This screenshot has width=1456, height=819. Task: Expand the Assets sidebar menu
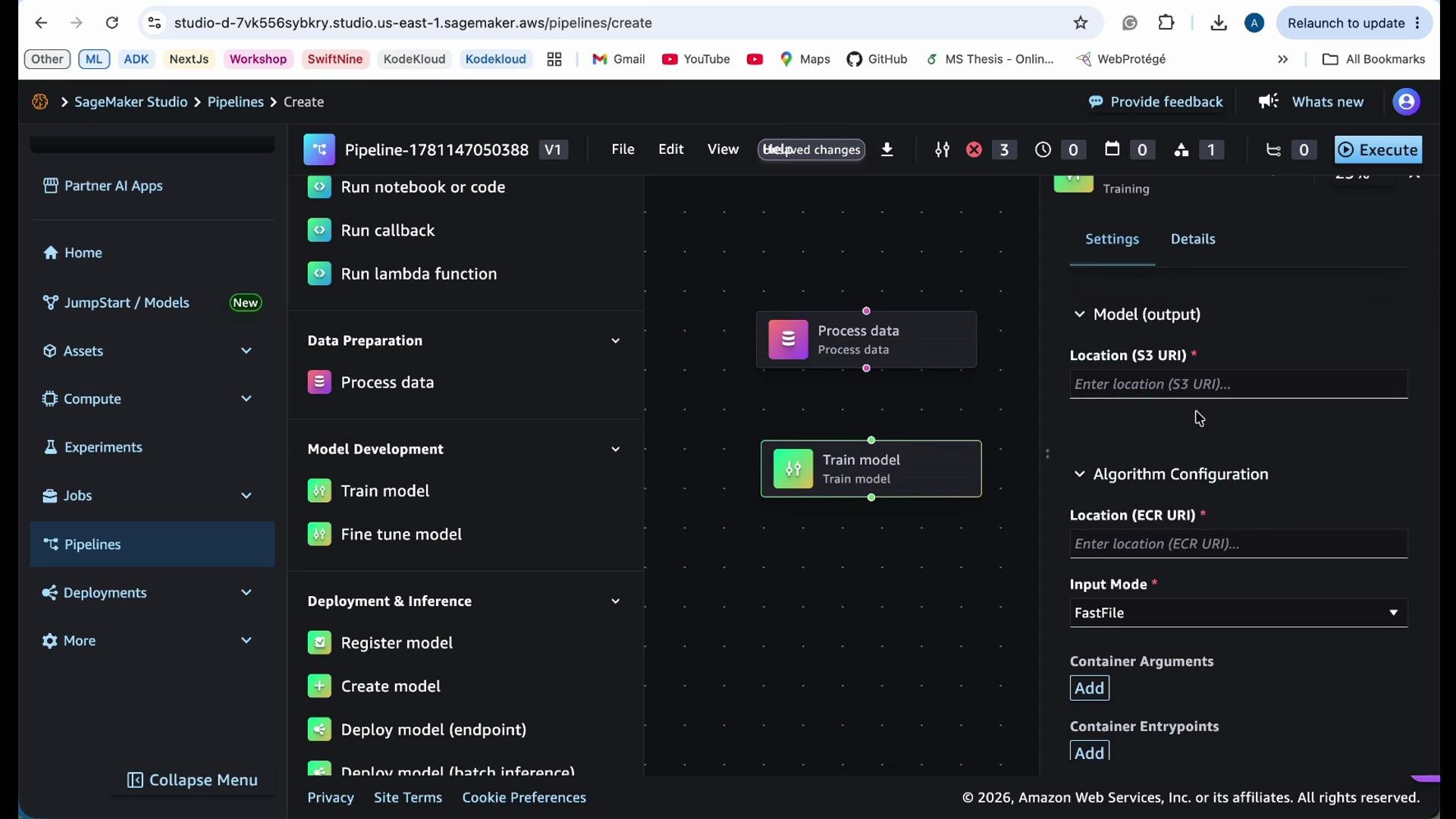246,351
